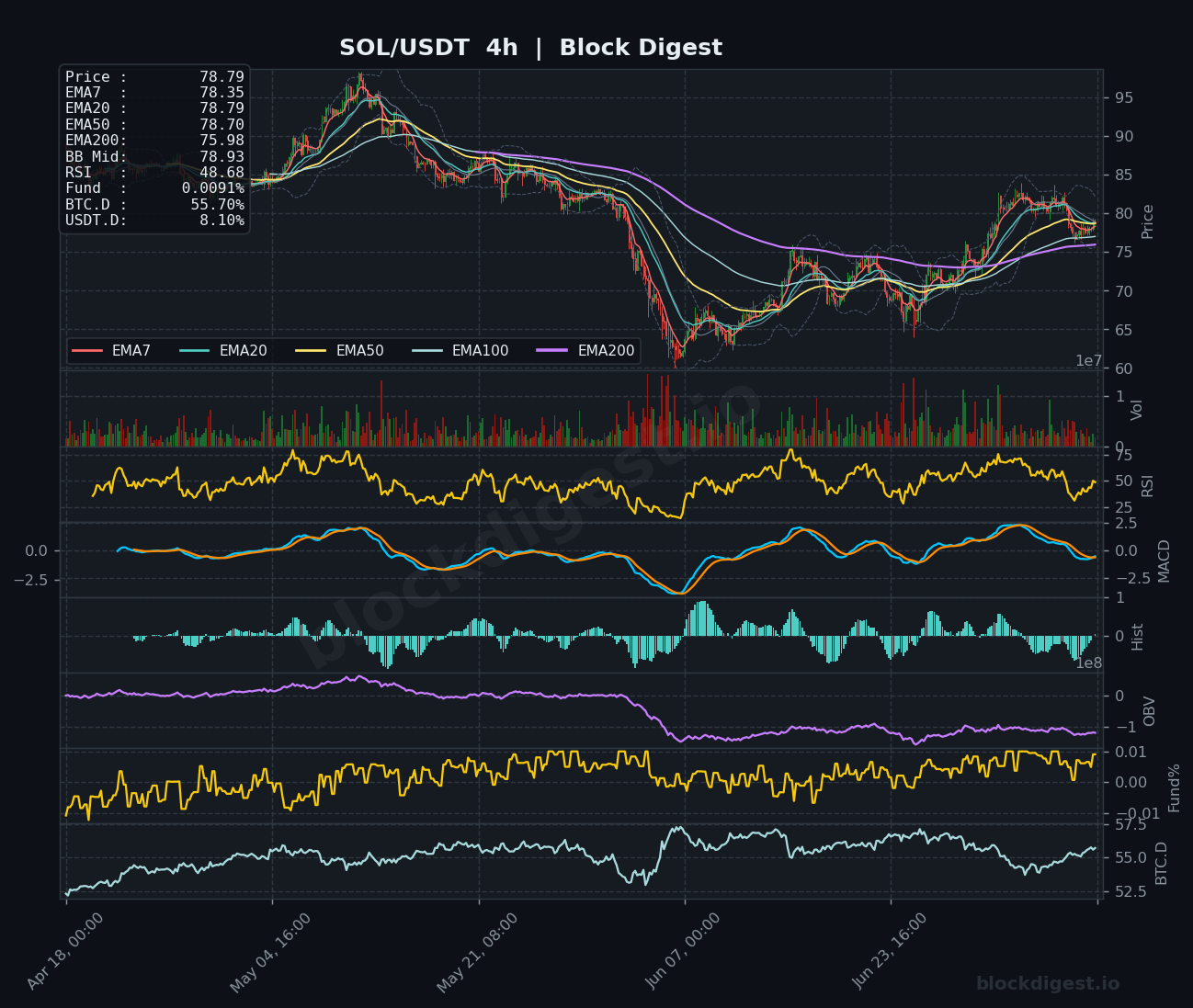1193x1008 pixels.
Task: Click the OBV axis label
Action: (x=1148, y=711)
